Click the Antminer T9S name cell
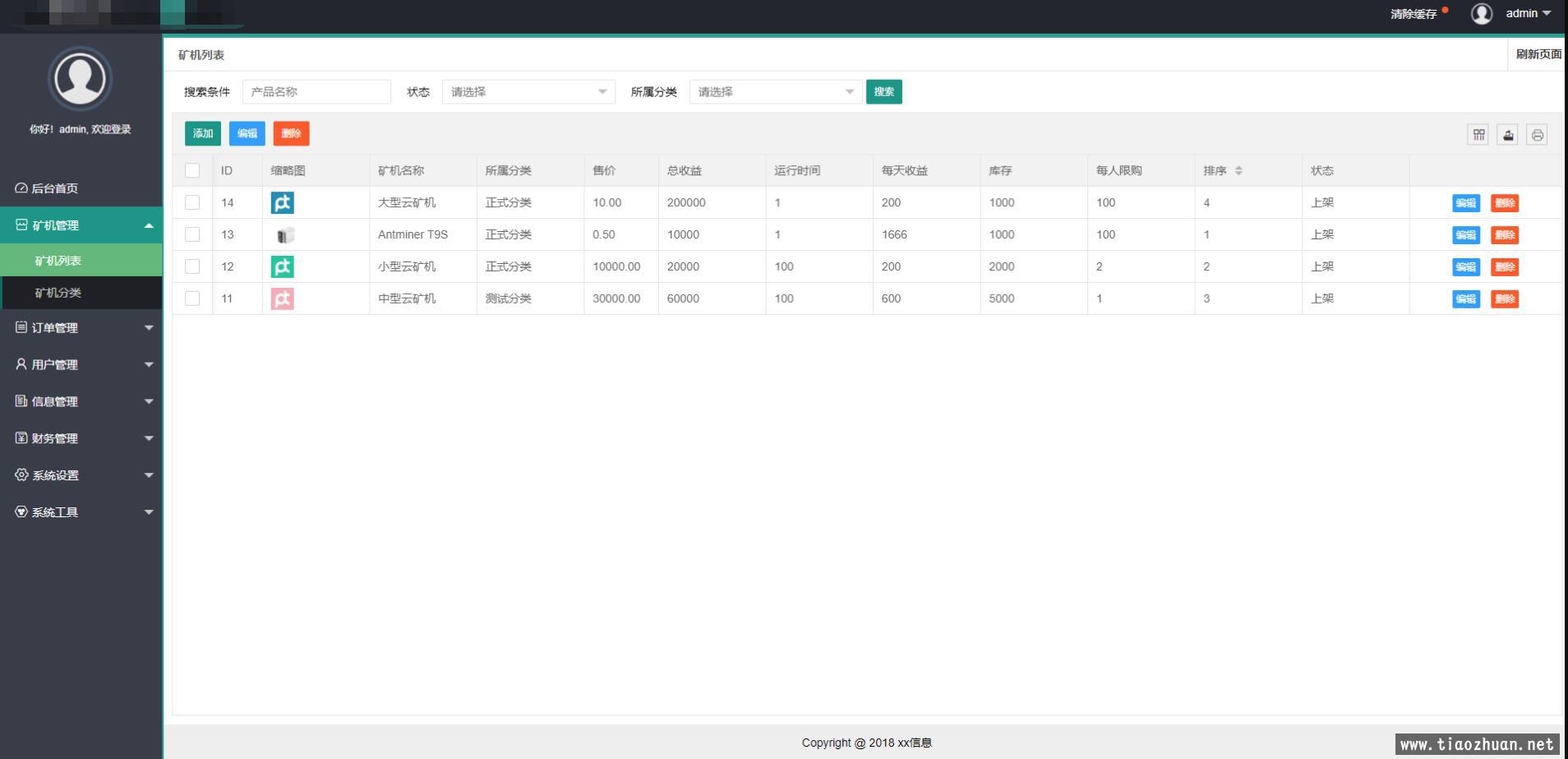This screenshot has width=1568, height=759. 422,234
